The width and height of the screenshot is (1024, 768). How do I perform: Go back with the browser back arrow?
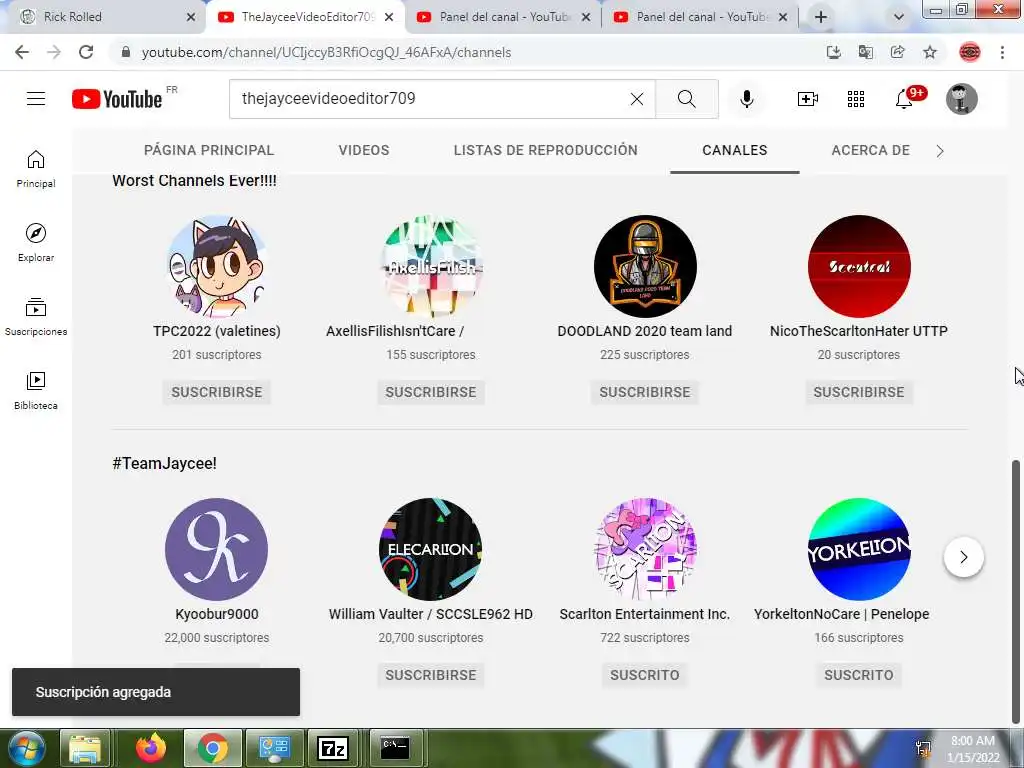coord(22,52)
